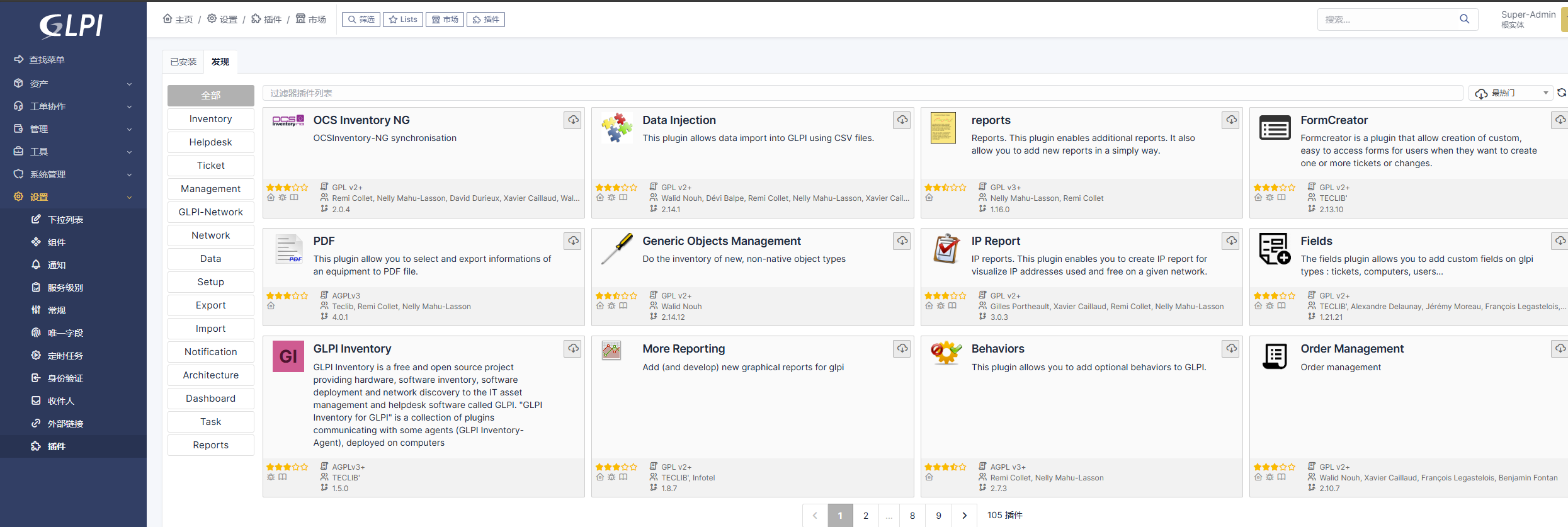Filter plugins by 全部 category
Screen dimensions: 1568x527
click(x=211, y=96)
